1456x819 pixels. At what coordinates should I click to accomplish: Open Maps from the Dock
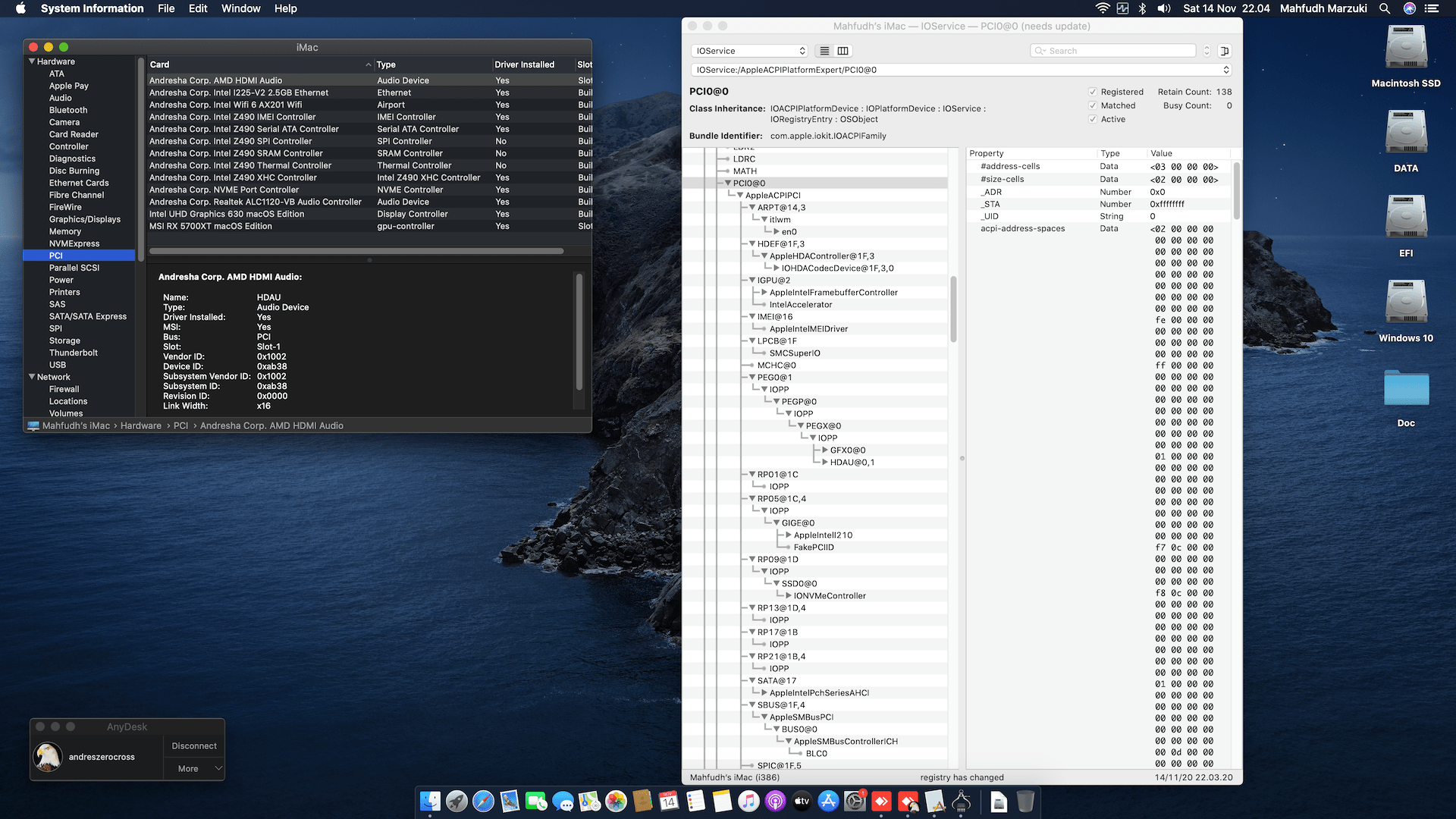[x=589, y=801]
